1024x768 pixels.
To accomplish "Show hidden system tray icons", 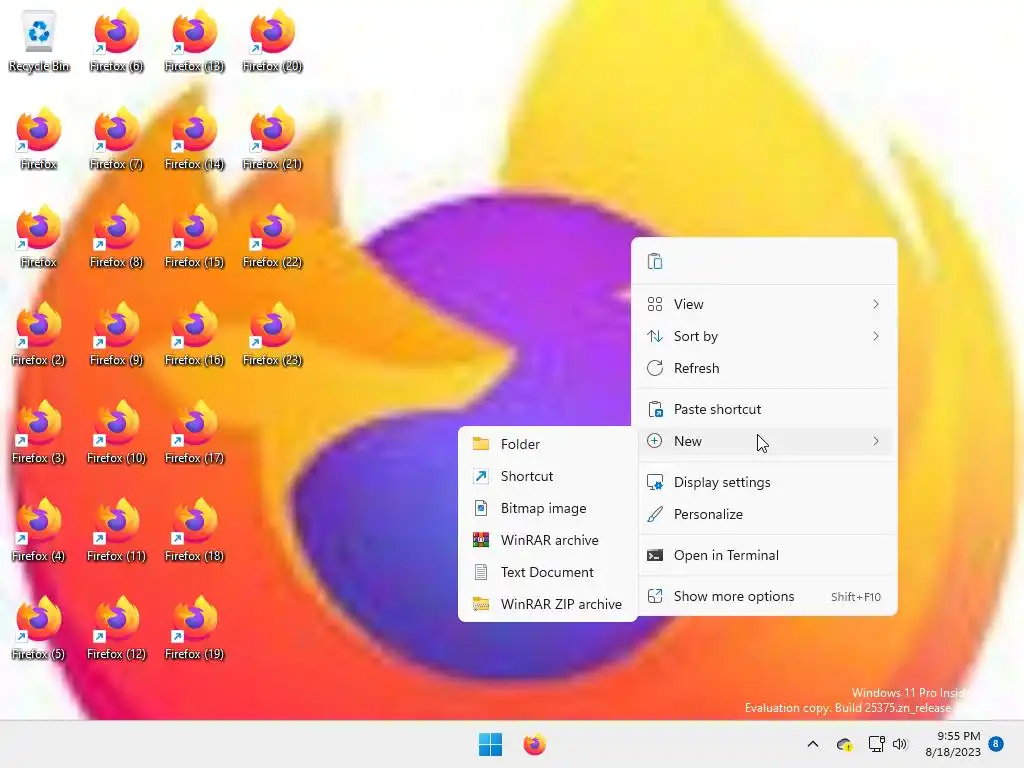I will point(813,744).
